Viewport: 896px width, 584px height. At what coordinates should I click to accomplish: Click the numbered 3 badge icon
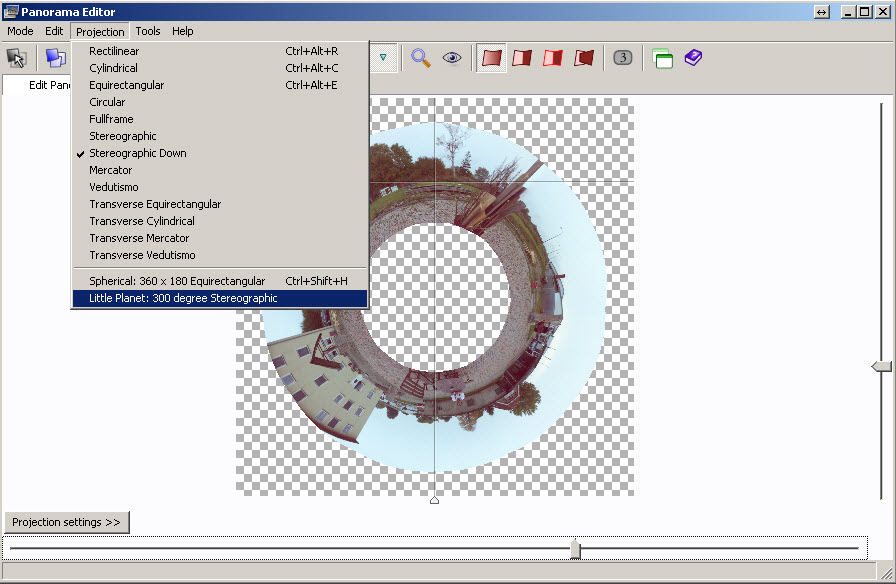622,58
